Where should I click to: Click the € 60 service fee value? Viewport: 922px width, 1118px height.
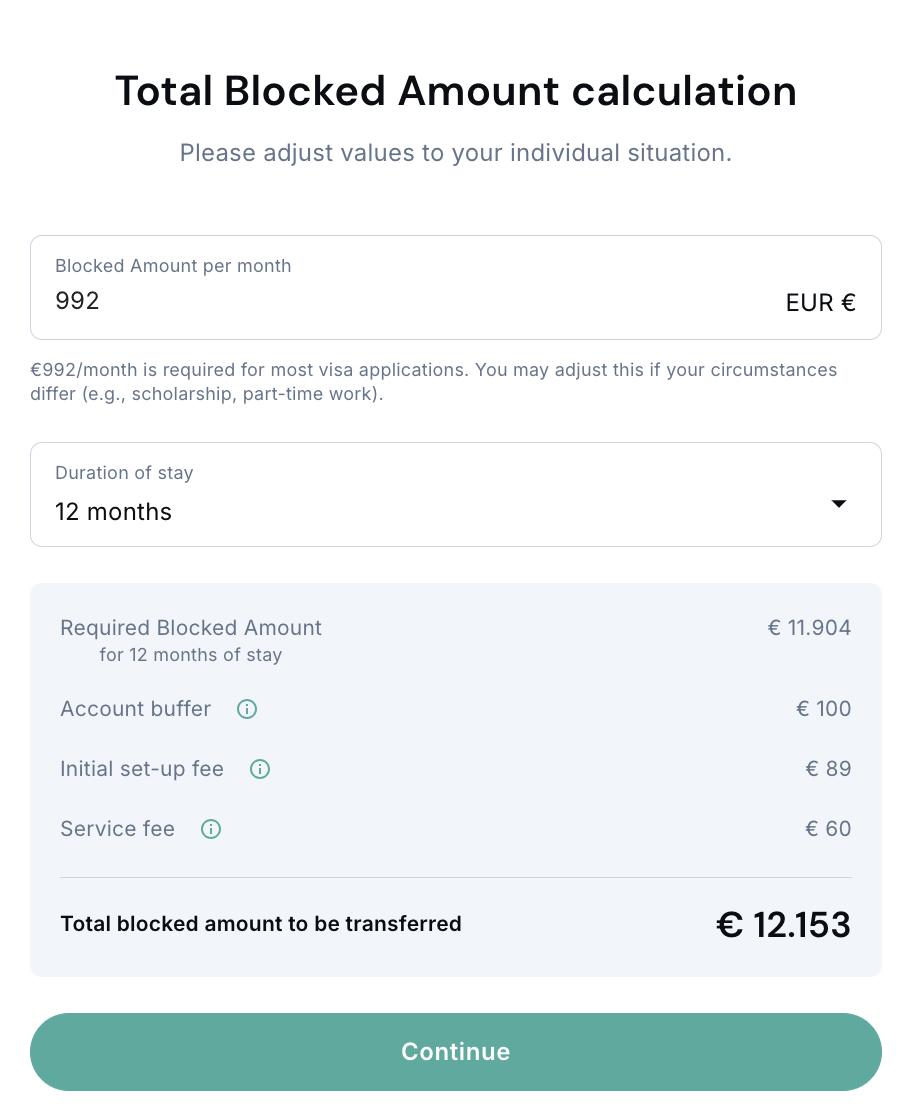click(828, 829)
